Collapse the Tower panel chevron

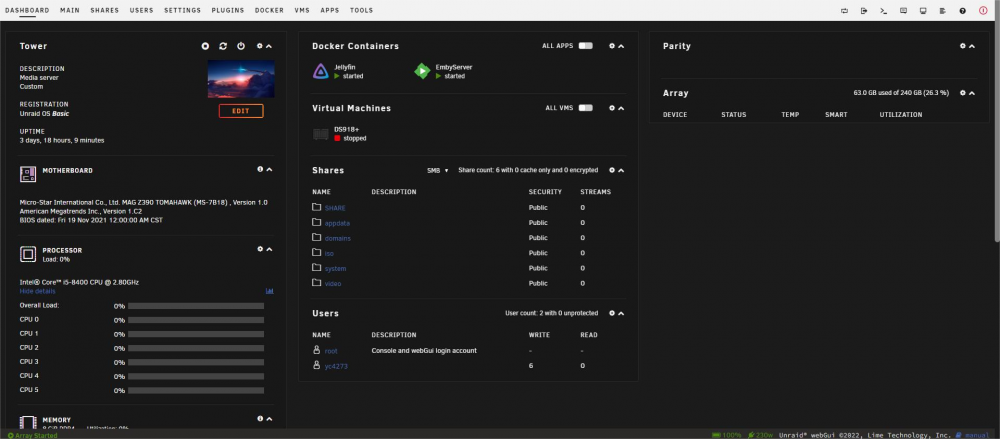(268, 46)
